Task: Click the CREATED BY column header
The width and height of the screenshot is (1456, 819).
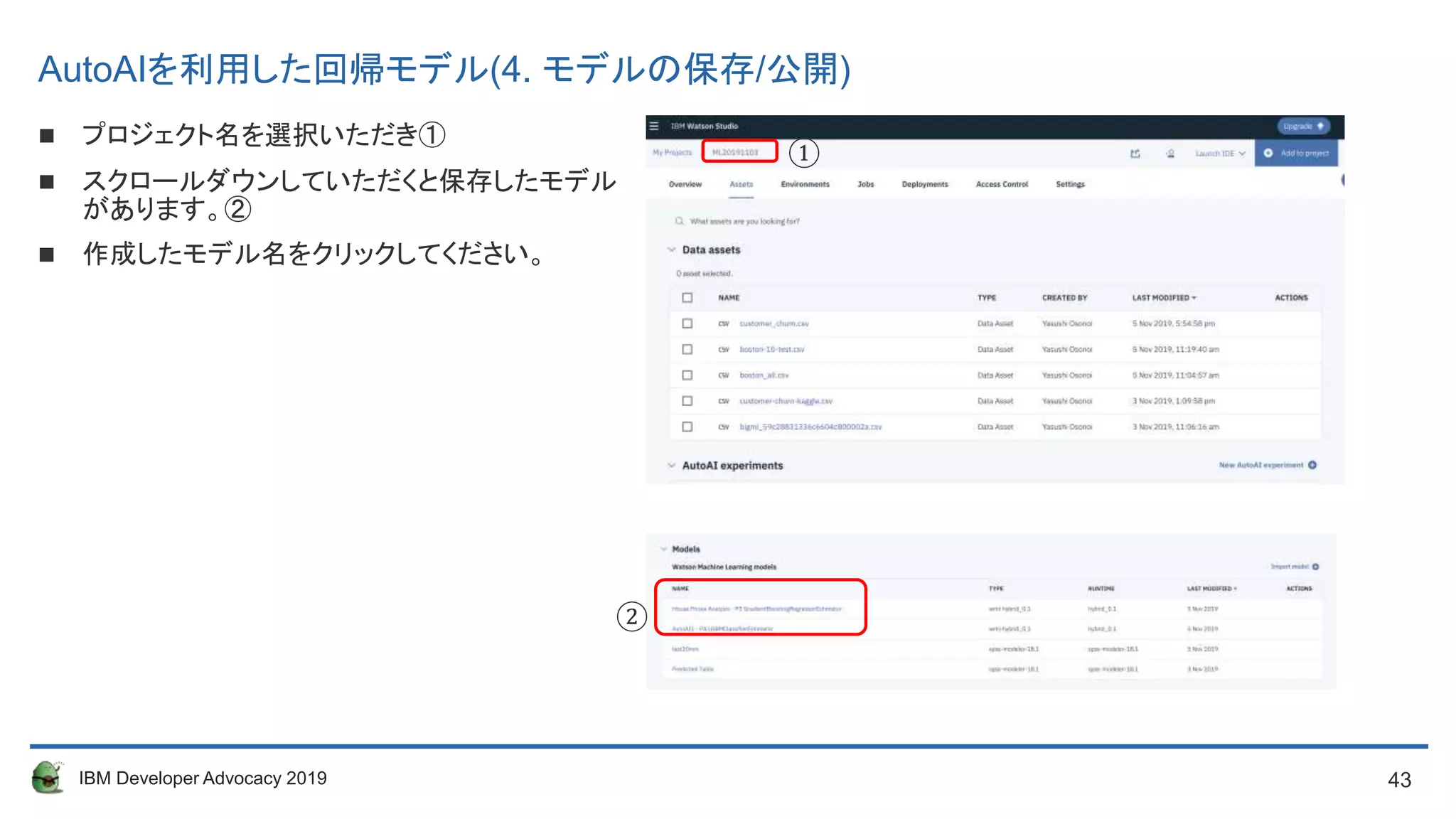Action: pyautogui.click(x=1064, y=298)
